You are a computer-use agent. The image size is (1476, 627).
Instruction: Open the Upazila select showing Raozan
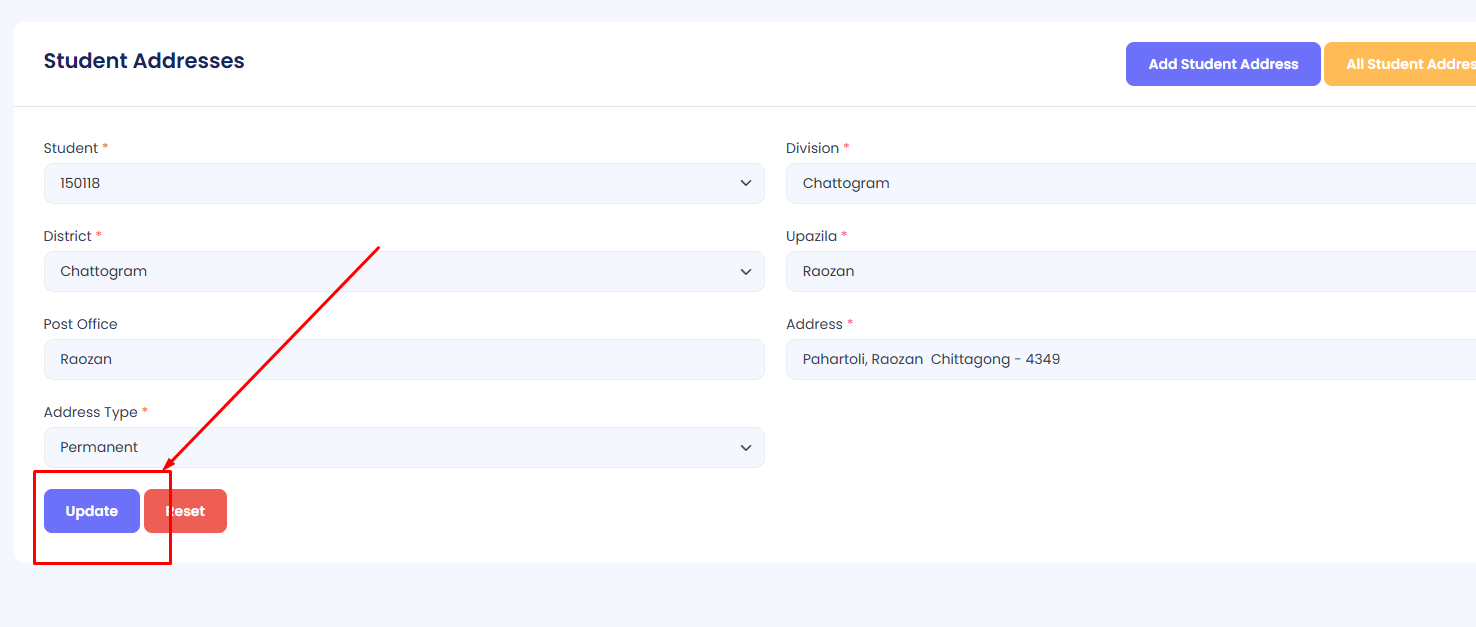pos(1130,272)
